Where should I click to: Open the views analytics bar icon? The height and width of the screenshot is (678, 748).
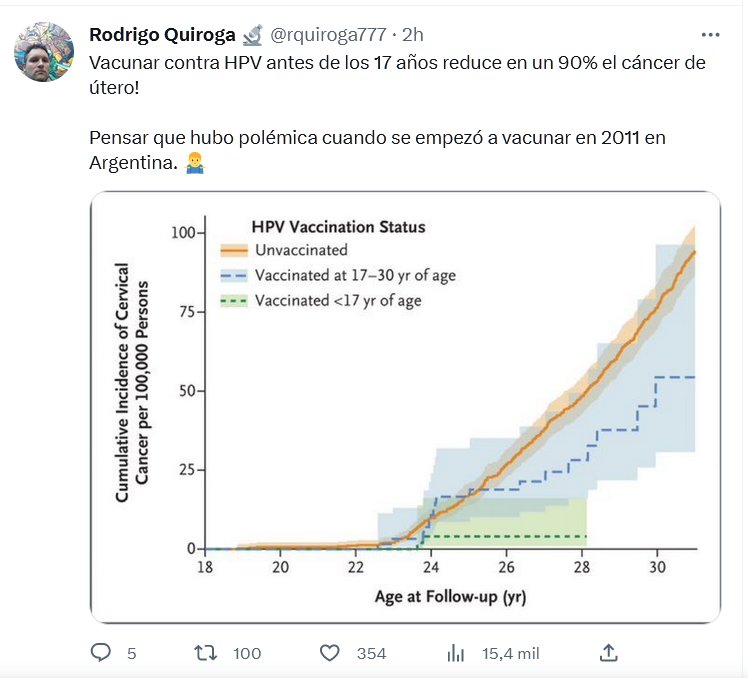[x=456, y=653]
